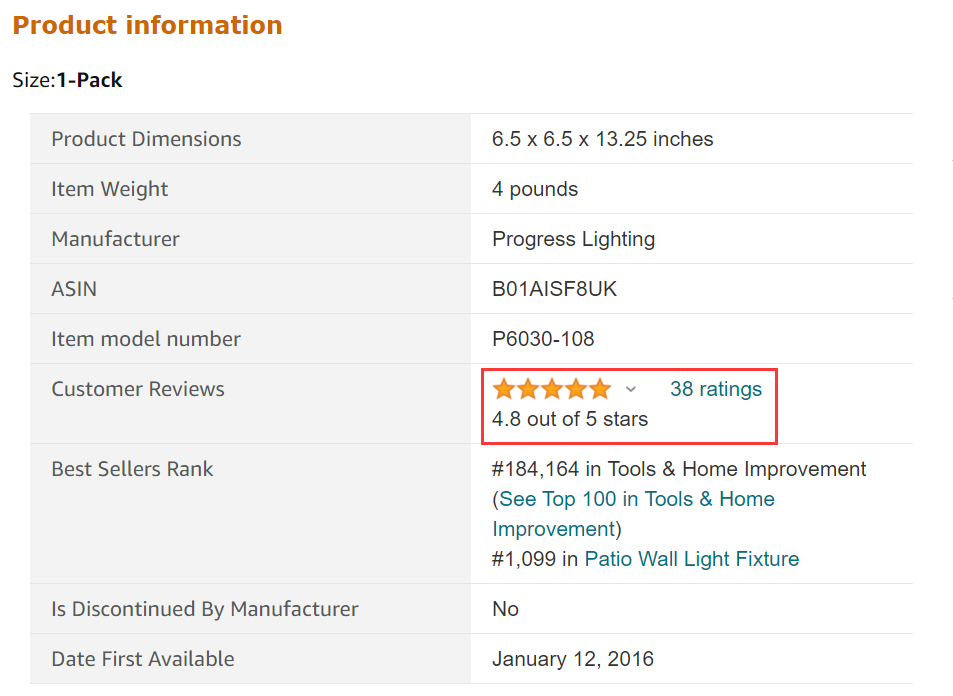
Task: Click the 4 pounds weight value
Action: [534, 189]
